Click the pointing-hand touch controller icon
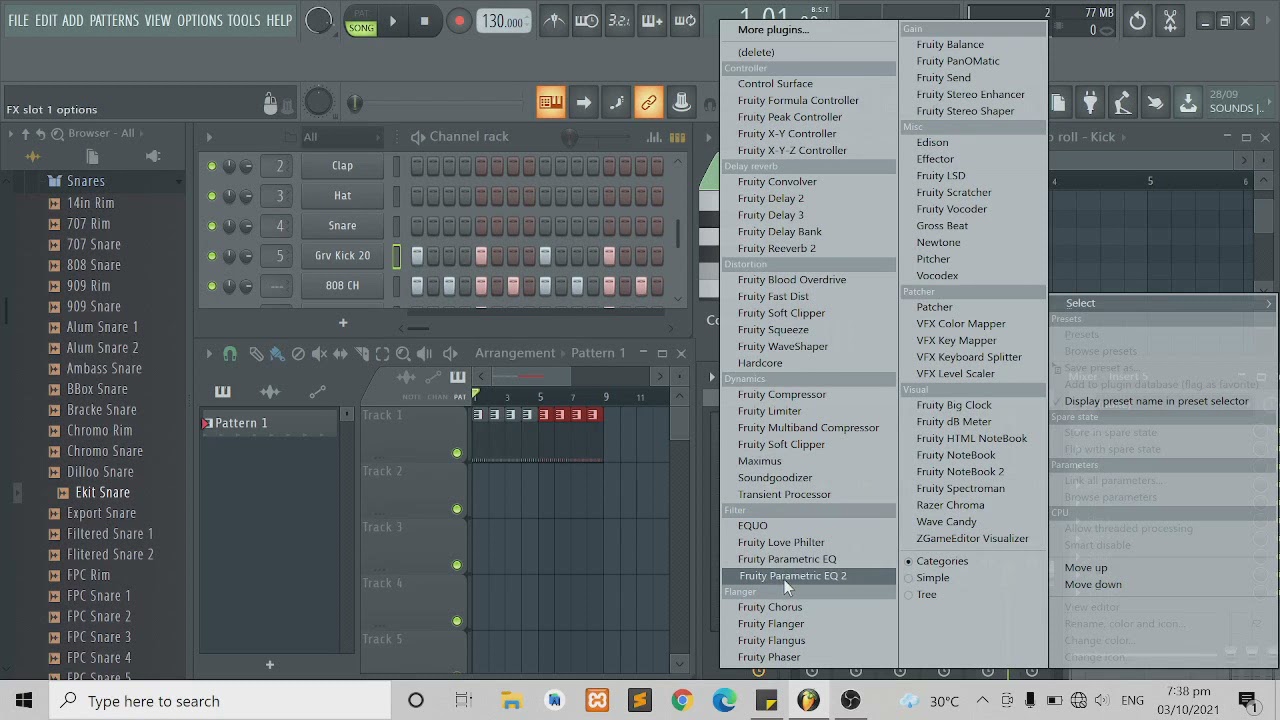This screenshot has width=1280, height=720. [1155, 103]
